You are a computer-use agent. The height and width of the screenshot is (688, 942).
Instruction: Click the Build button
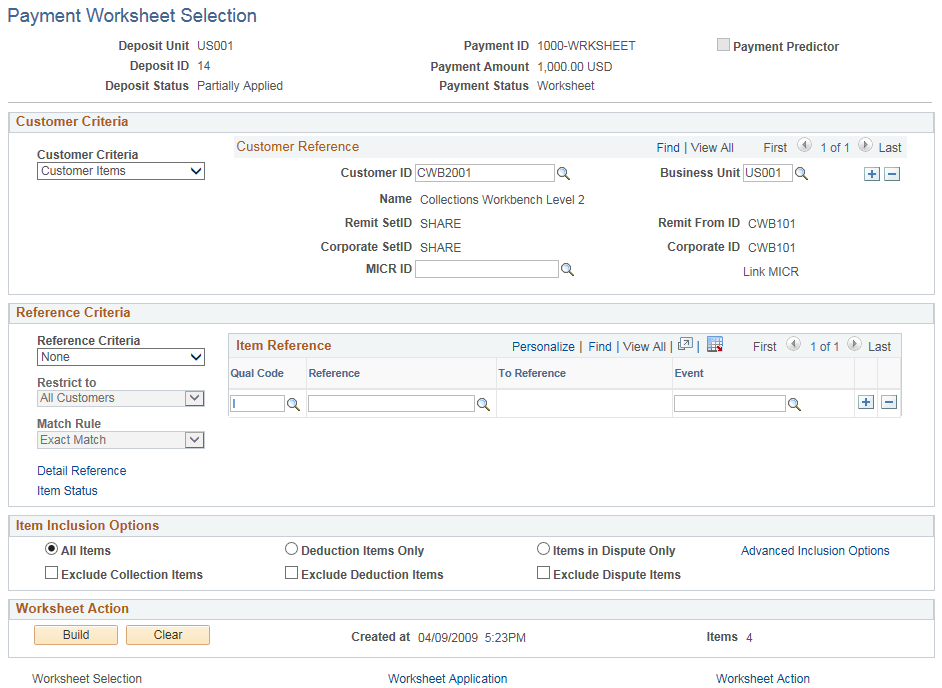75,634
